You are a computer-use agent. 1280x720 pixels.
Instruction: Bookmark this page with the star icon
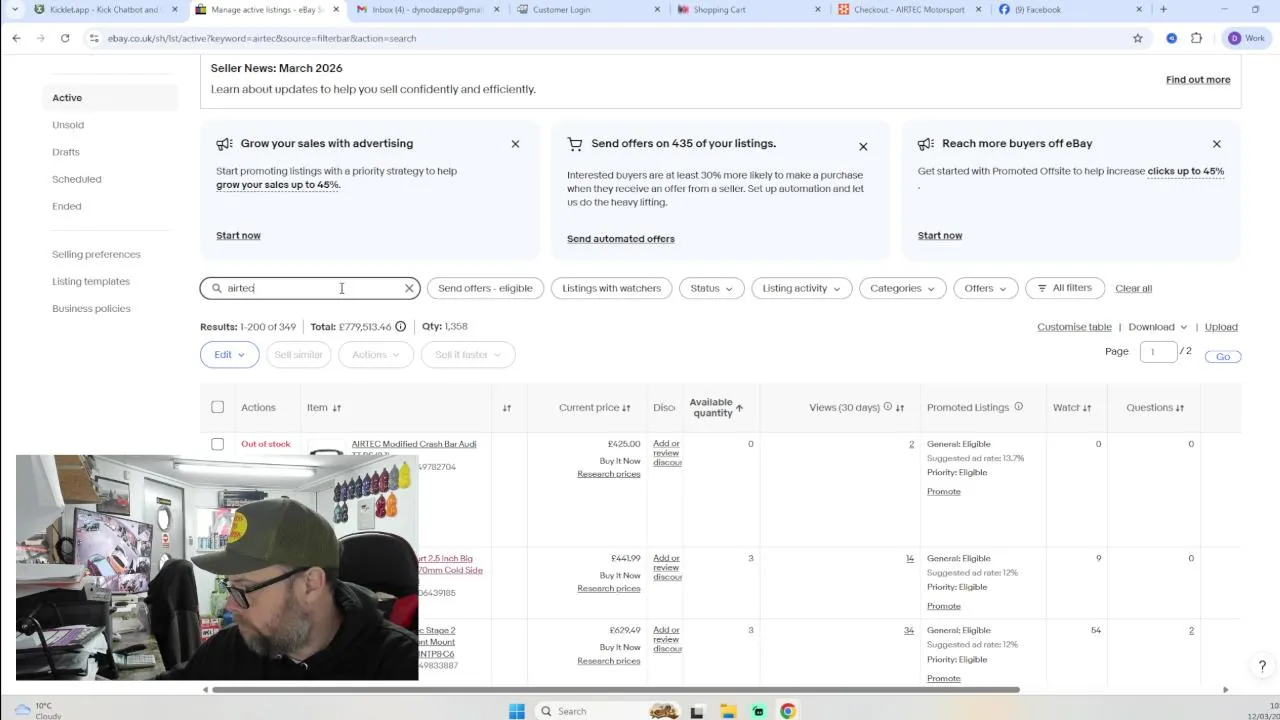pos(1137,38)
